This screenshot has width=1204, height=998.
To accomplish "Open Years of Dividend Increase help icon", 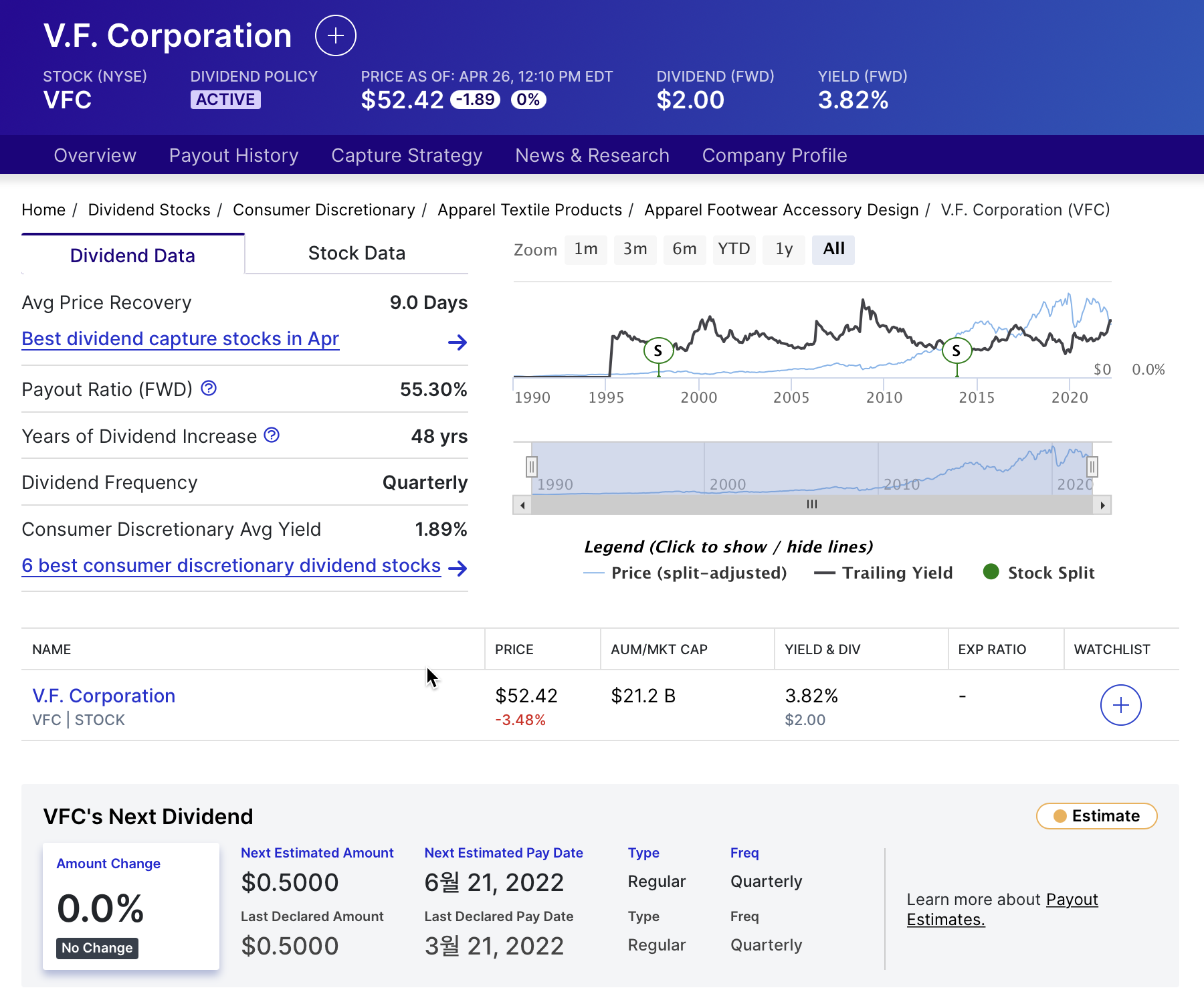I will point(271,435).
